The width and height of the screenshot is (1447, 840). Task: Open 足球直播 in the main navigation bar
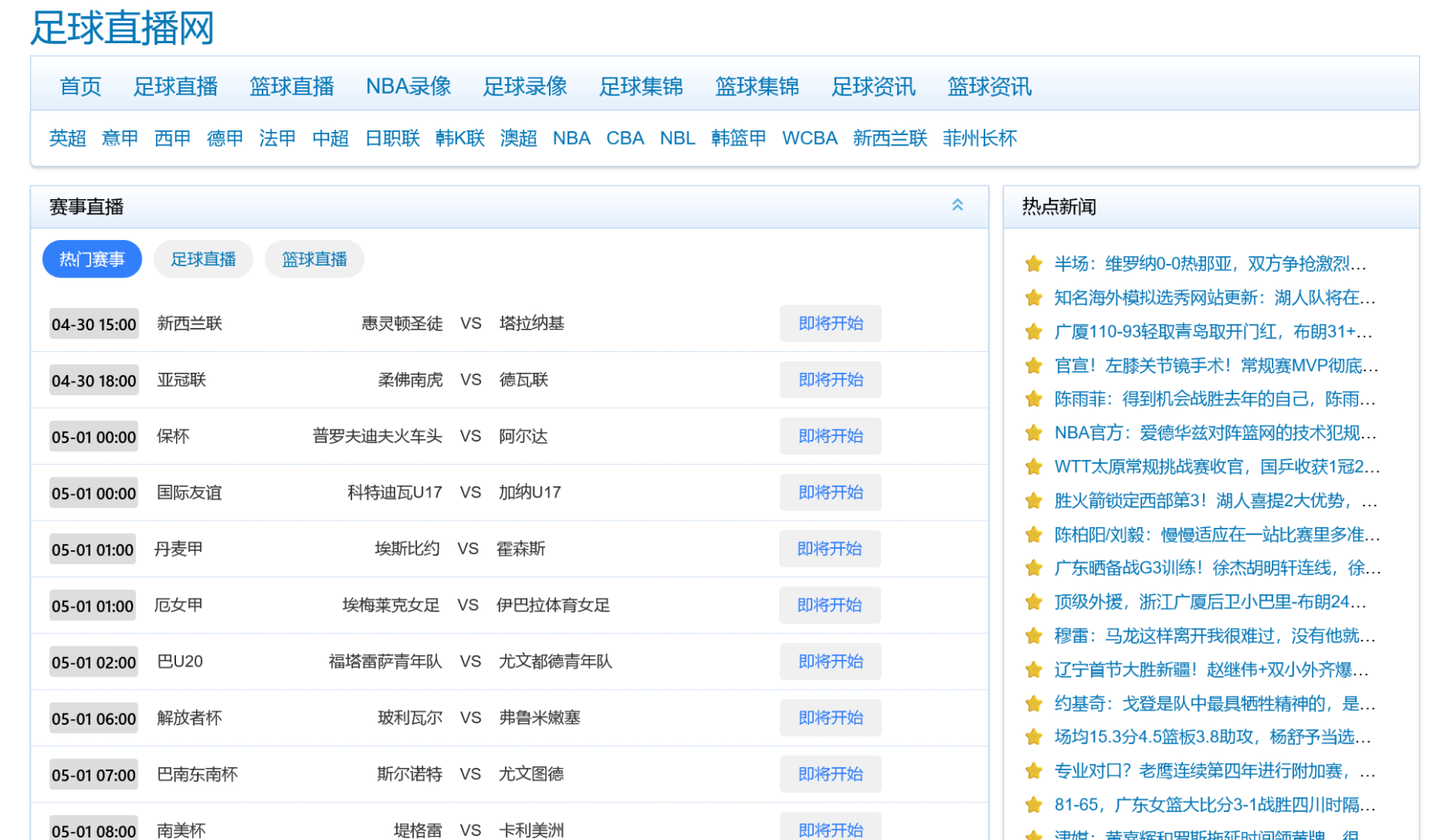click(x=175, y=86)
